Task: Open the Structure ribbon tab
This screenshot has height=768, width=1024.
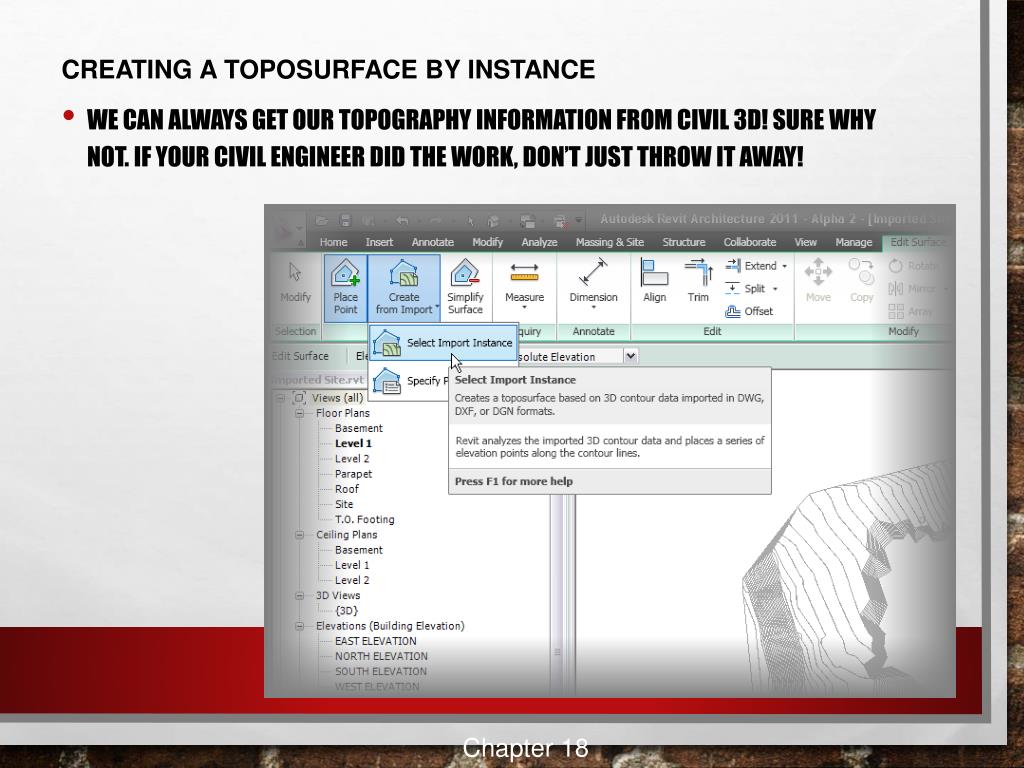Action: [684, 242]
